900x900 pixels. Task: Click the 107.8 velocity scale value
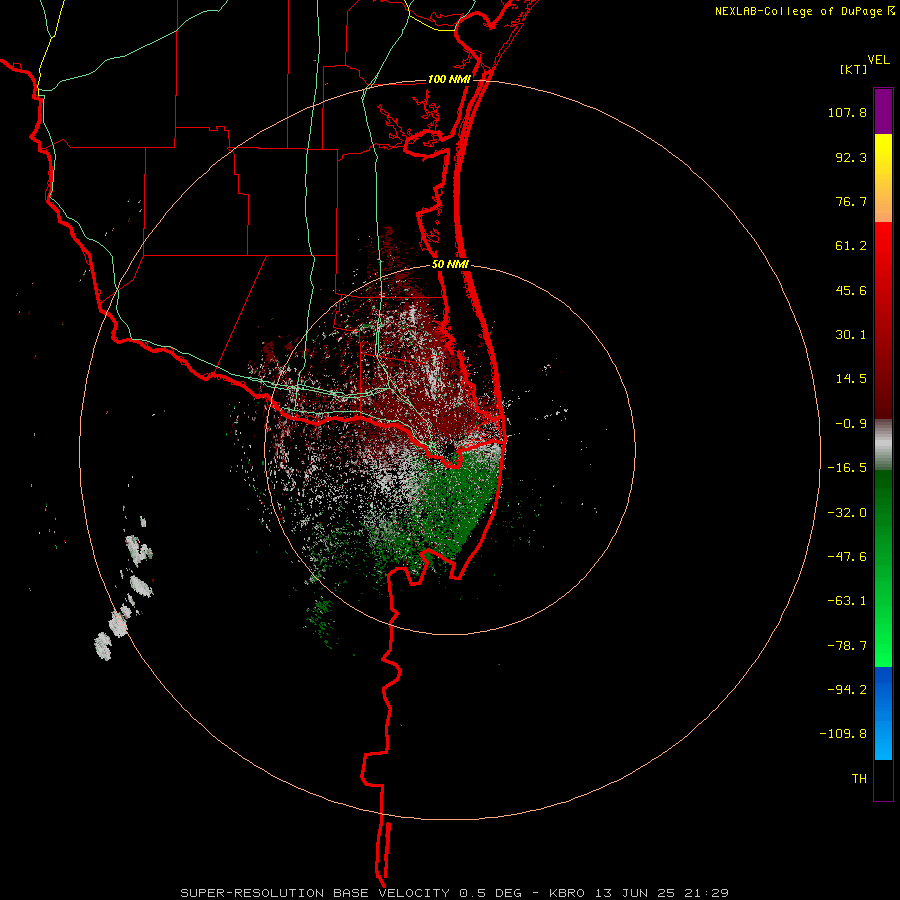(847, 112)
